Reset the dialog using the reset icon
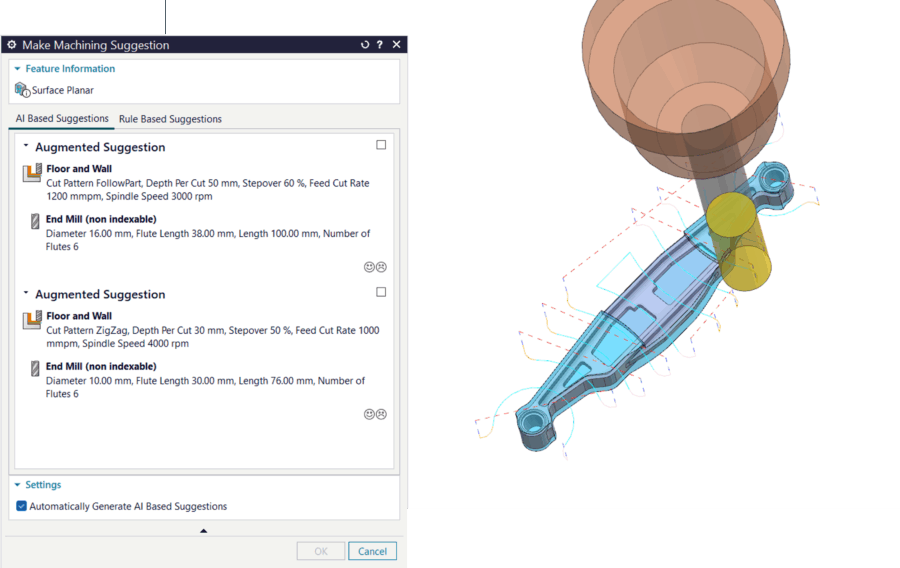Viewport: 900px width, 568px height. click(x=365, y=45)
